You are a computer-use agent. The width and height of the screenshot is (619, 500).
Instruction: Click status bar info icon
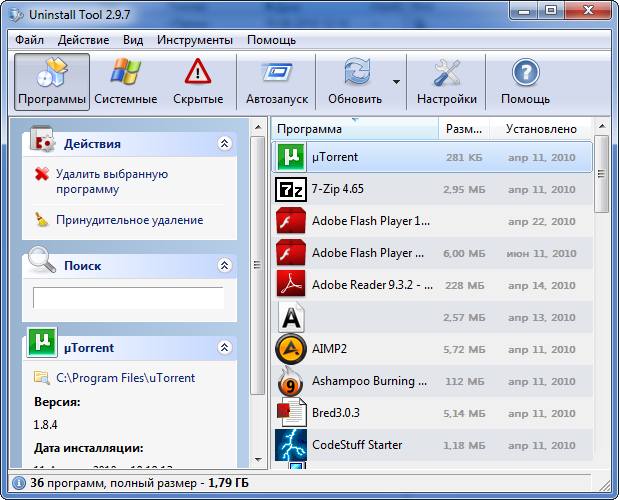coord(18,483)
